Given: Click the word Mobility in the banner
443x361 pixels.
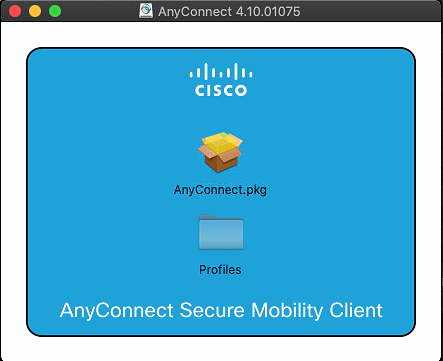Looking at the screenshot, I should pyautogui.click(x=287, y=311).
